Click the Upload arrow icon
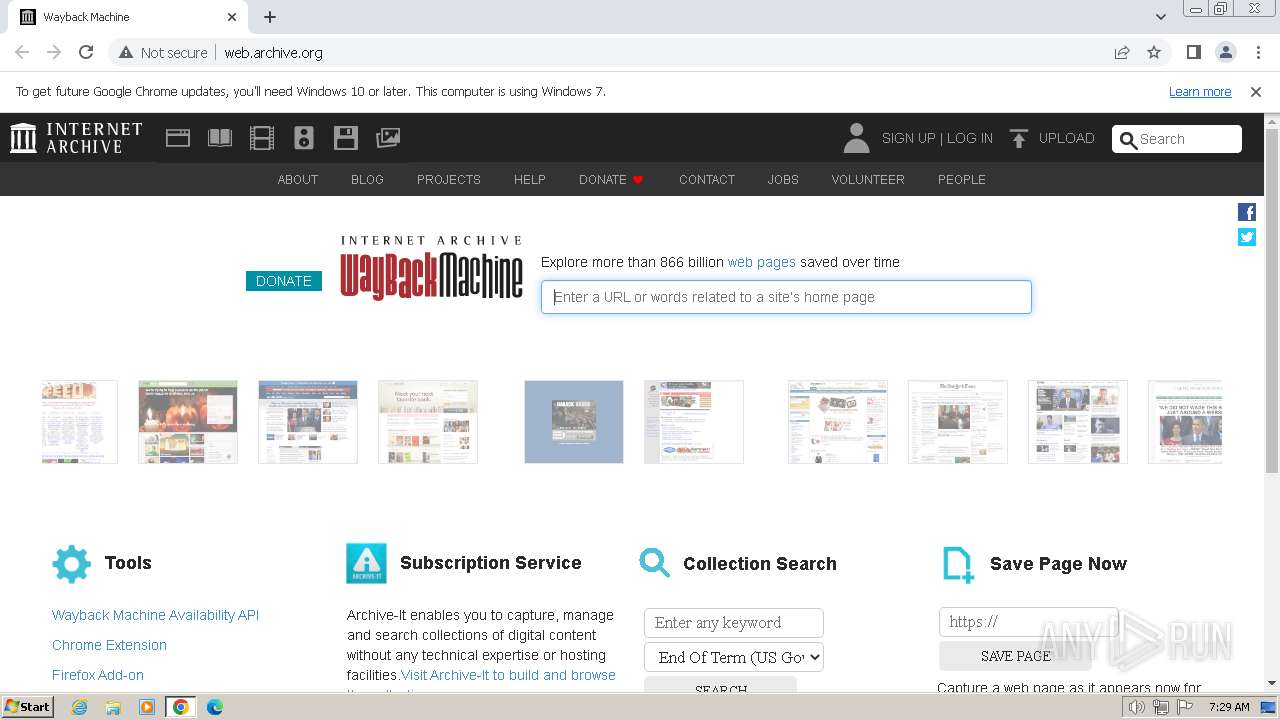This screenshot has width=1280, height=720. point(1019,139)
